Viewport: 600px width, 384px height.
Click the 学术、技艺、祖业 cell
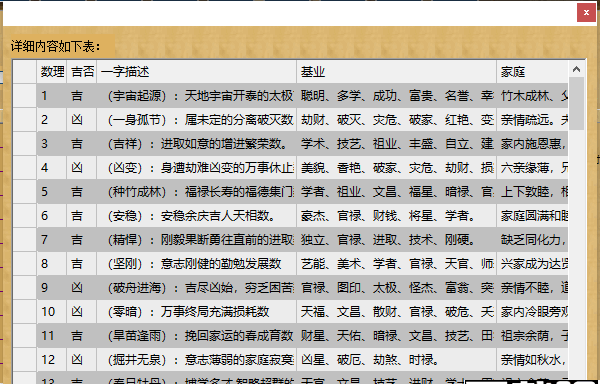pyautogui.click(x=396, y=144)
